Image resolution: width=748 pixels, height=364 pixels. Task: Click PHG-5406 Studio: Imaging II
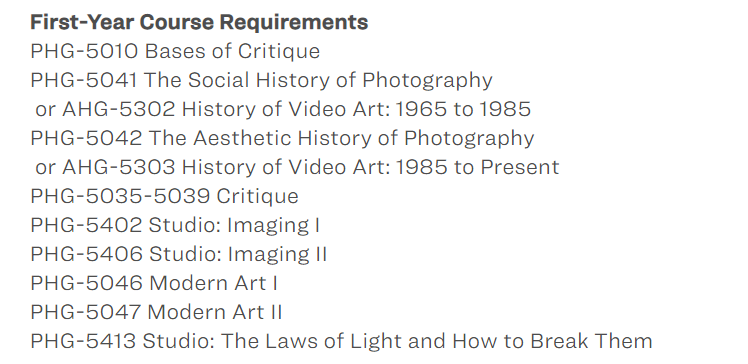coord(179,254)
